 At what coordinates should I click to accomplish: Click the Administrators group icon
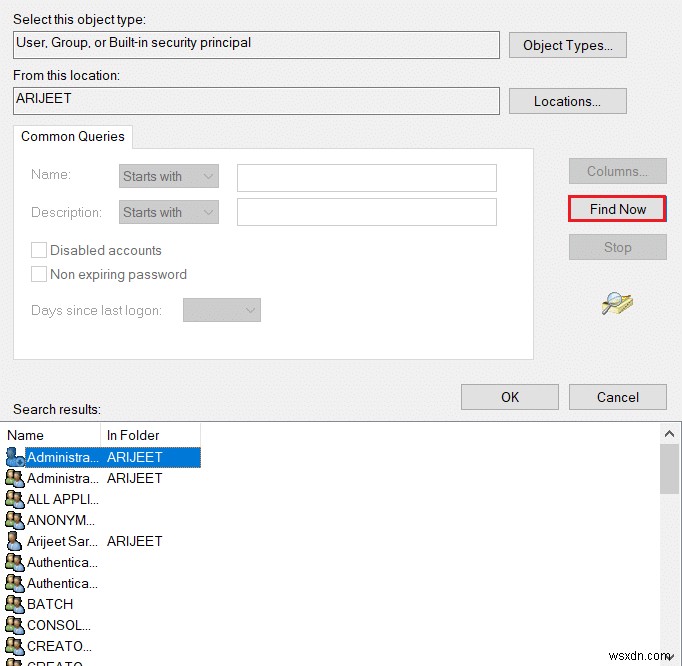[x=15, y=478]
